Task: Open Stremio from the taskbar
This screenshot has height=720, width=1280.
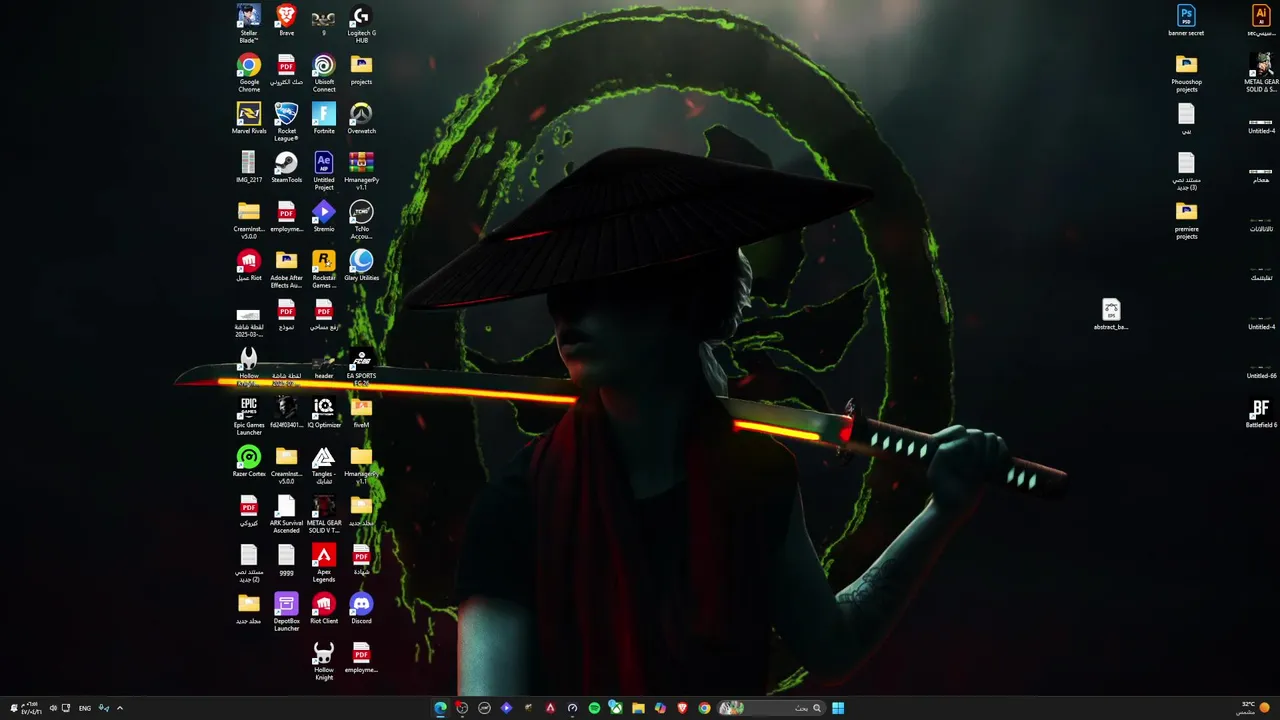Action: (506, 708)
